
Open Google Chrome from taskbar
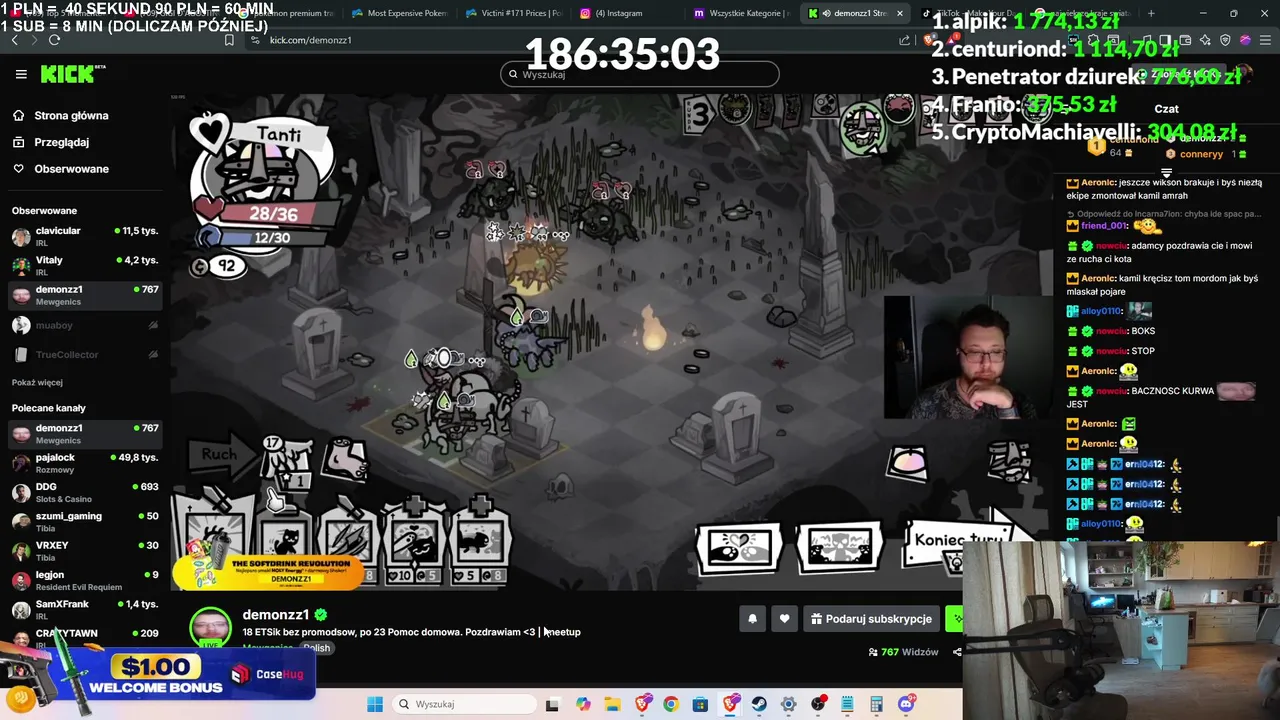click(x=671, y=704)
